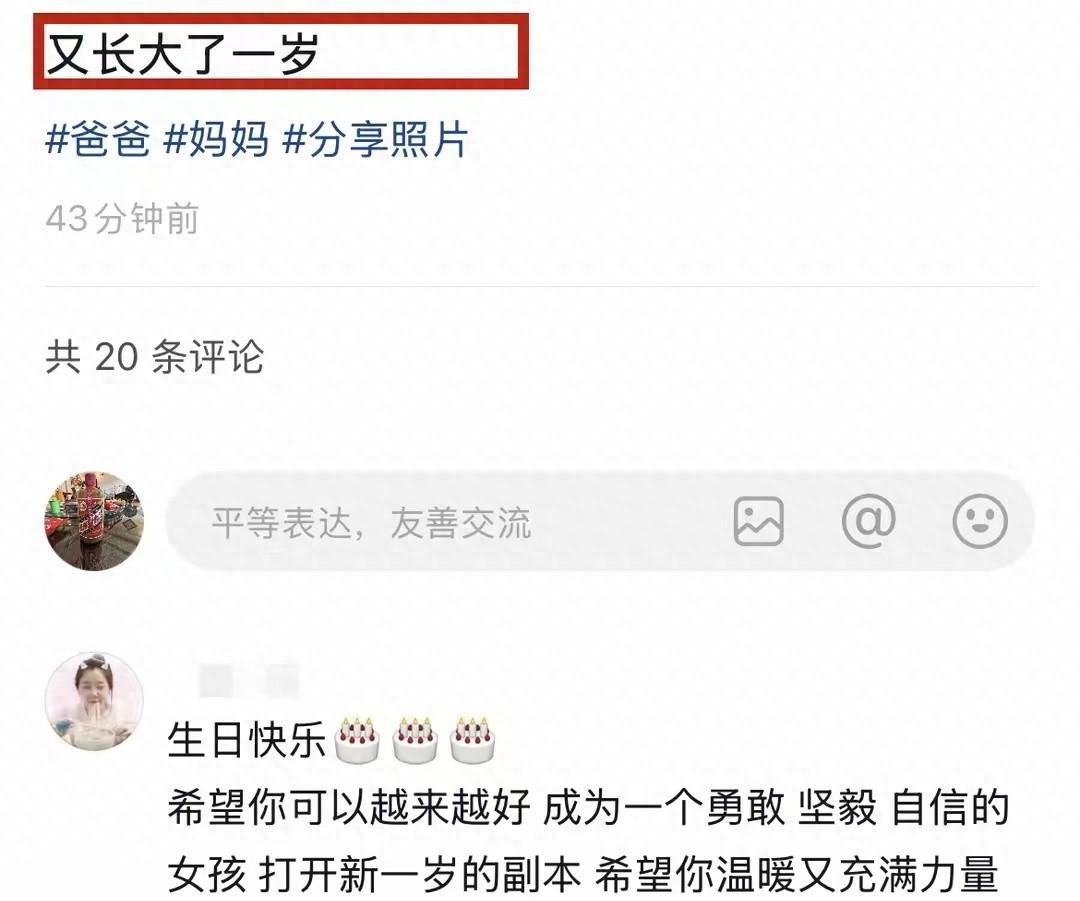Tap the text 希望你温暖又充满力量

click(x=797, y=875)
